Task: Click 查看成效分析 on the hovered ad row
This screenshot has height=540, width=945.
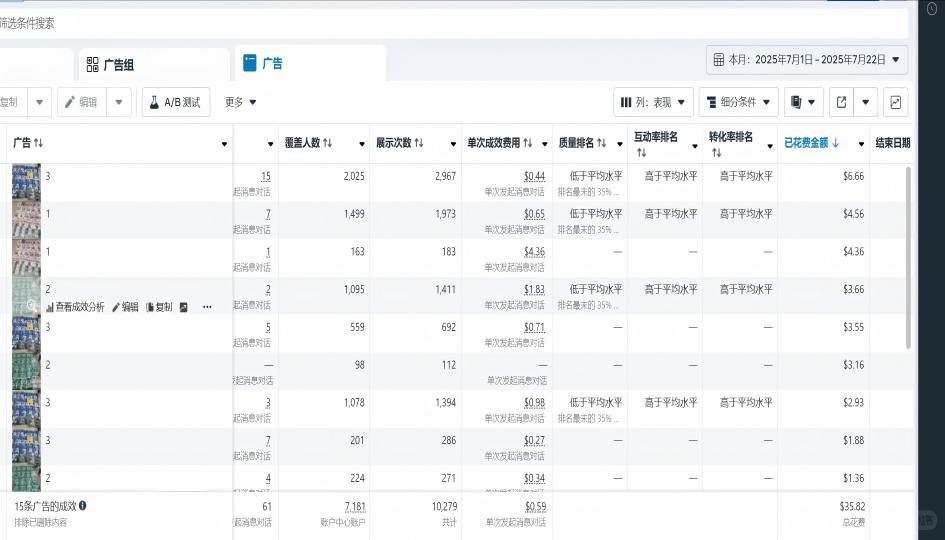Action: tap(75, 307)
